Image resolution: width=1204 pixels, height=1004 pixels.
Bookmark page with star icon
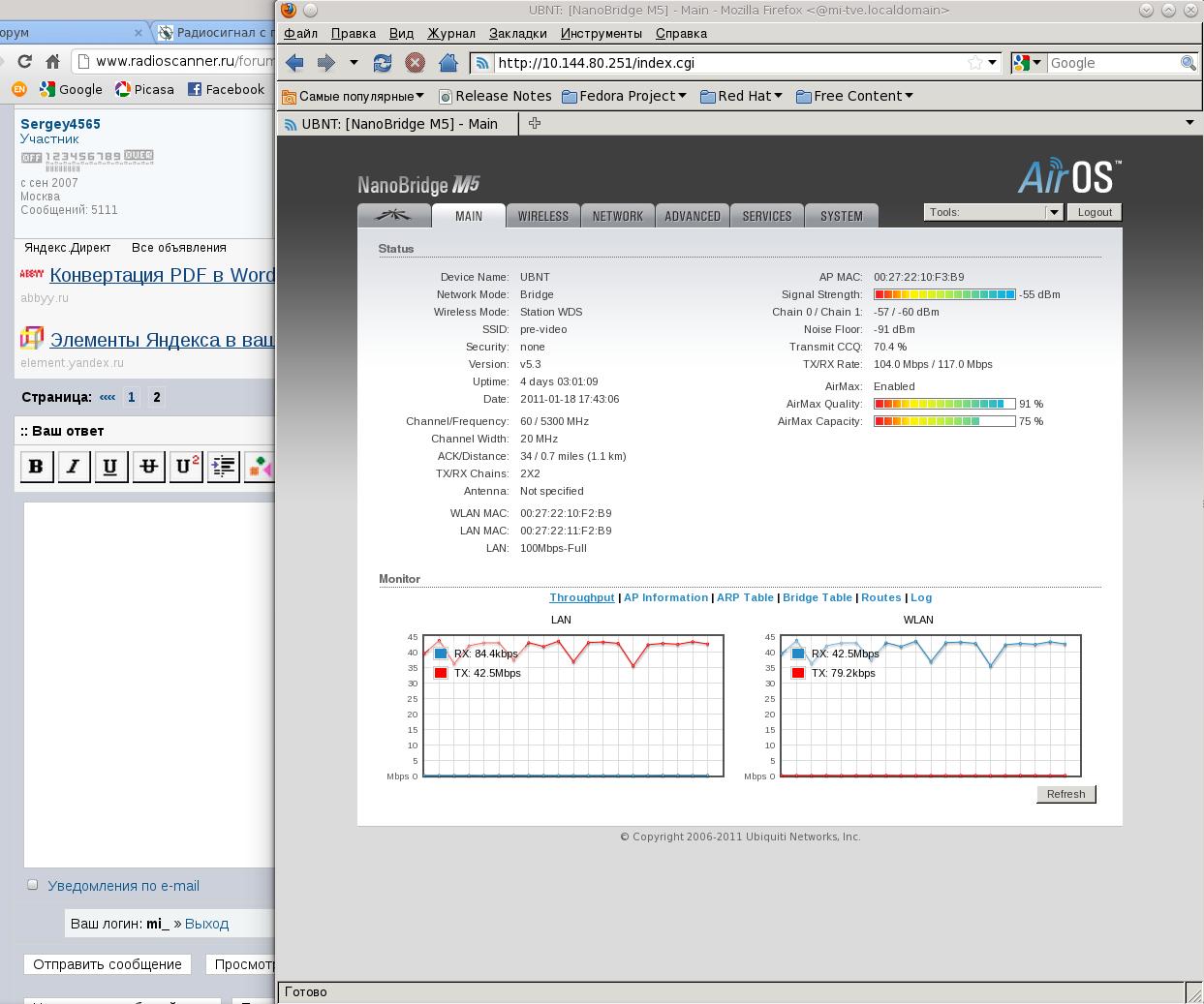click(974, 63)
